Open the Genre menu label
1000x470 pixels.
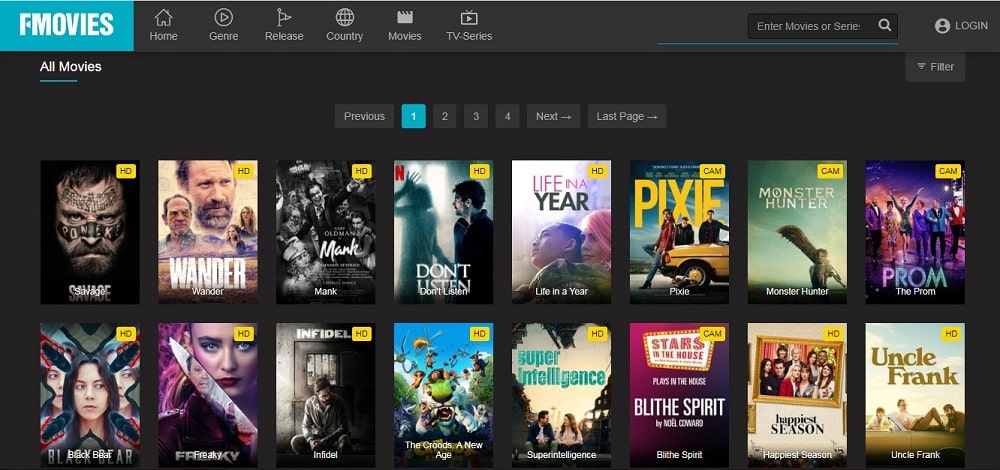coord(223,36)
